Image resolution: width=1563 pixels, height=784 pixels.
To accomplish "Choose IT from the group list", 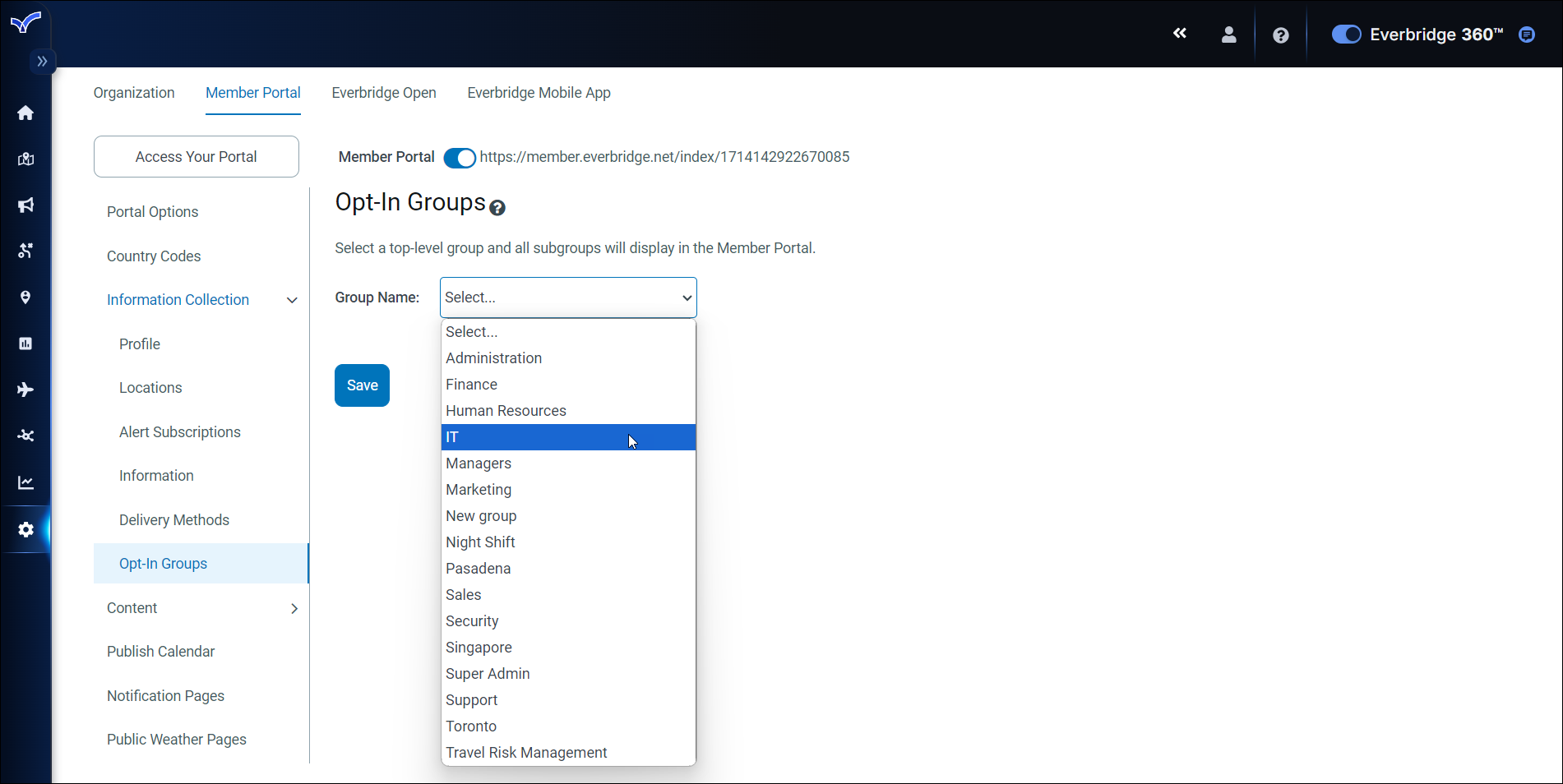I will (568, 437).
